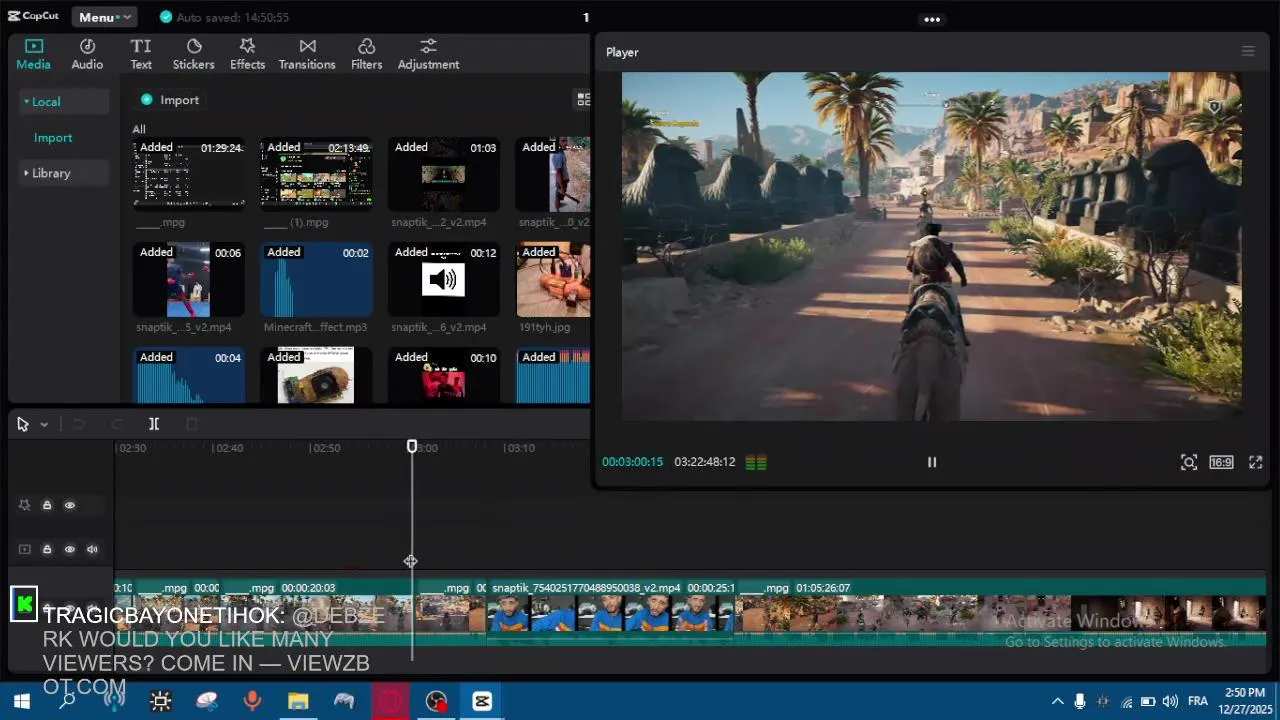Select the 191tyh.jpg image thumbnail
The image size is (1280, 720).
click(x=553, y=279)
